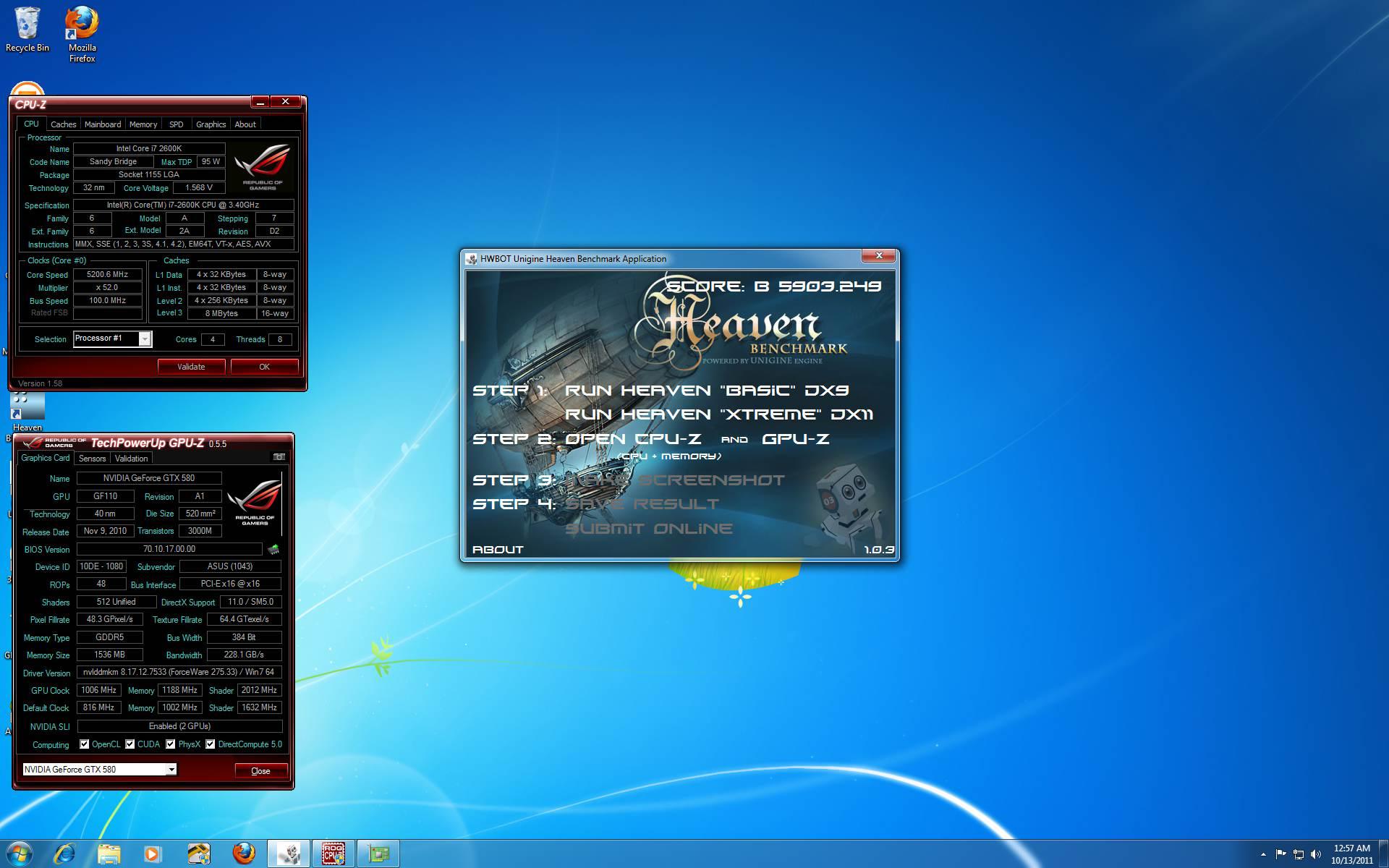Click the OK button in CPU-Z
Viewport: 1389px width, 868px height.
click(264, 367)
